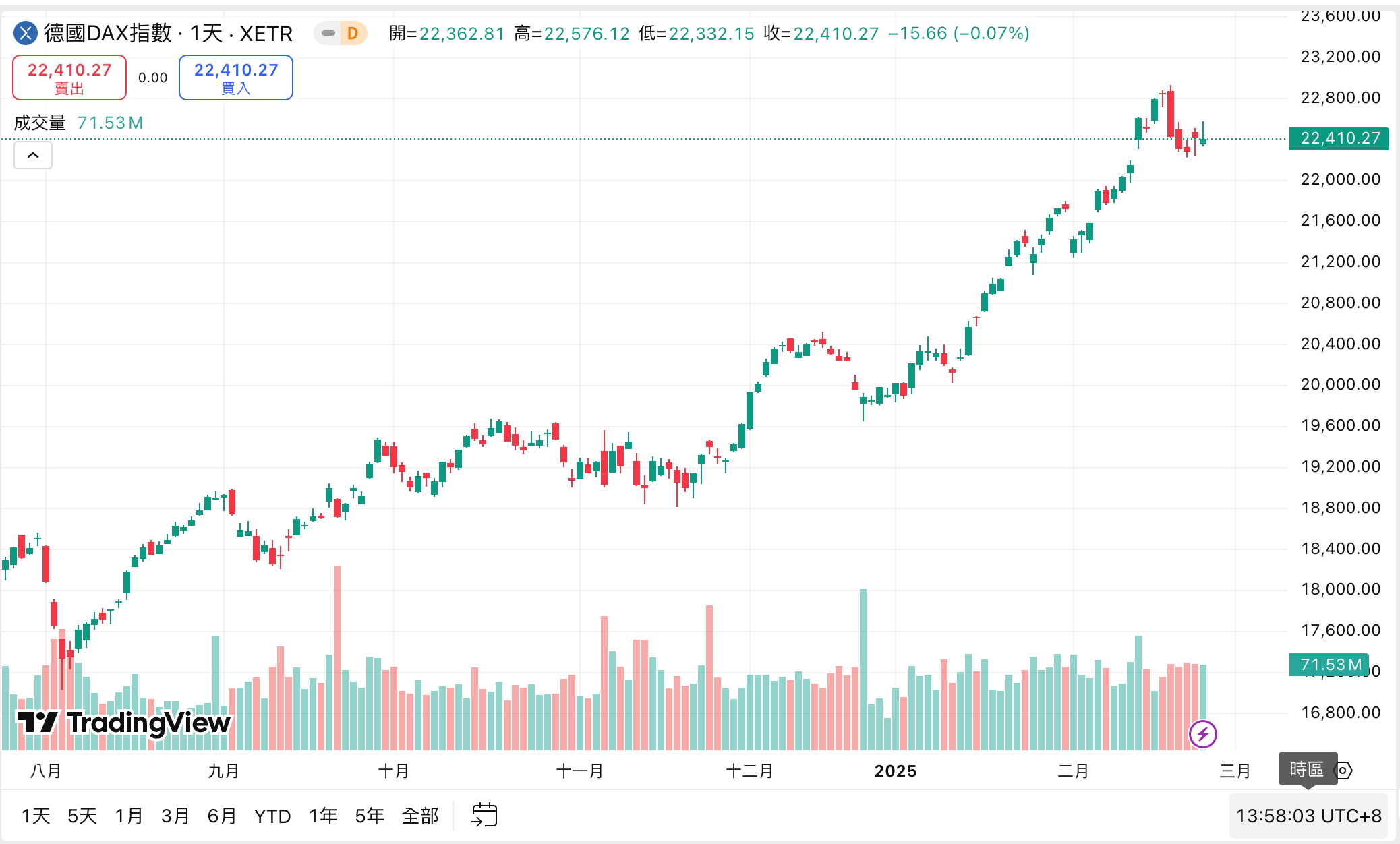Click the 16,800.00 price axis label
Screen dimensions: 1400x844
point(1340,713)
